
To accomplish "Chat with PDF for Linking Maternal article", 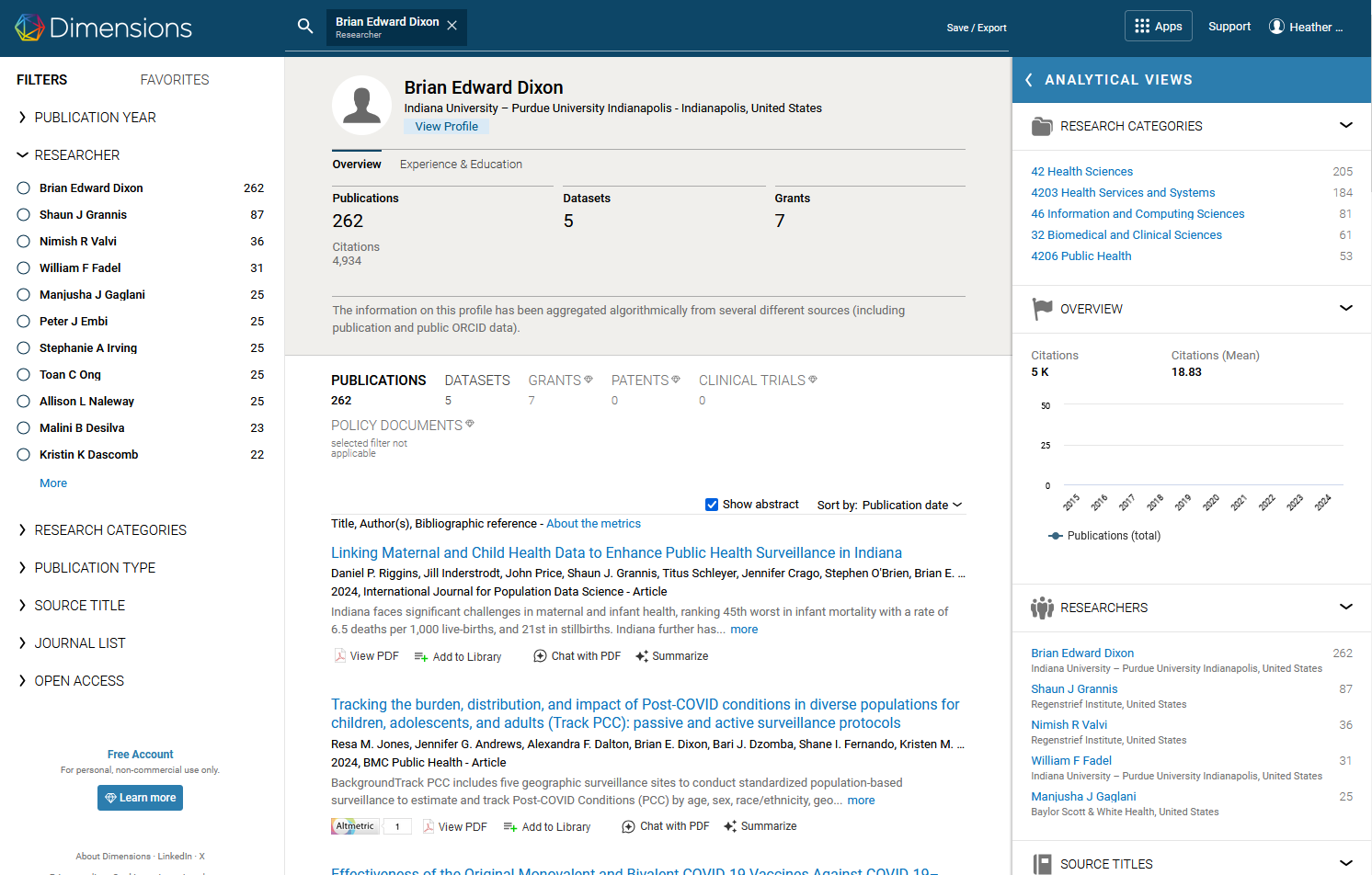I will [577, 656].
